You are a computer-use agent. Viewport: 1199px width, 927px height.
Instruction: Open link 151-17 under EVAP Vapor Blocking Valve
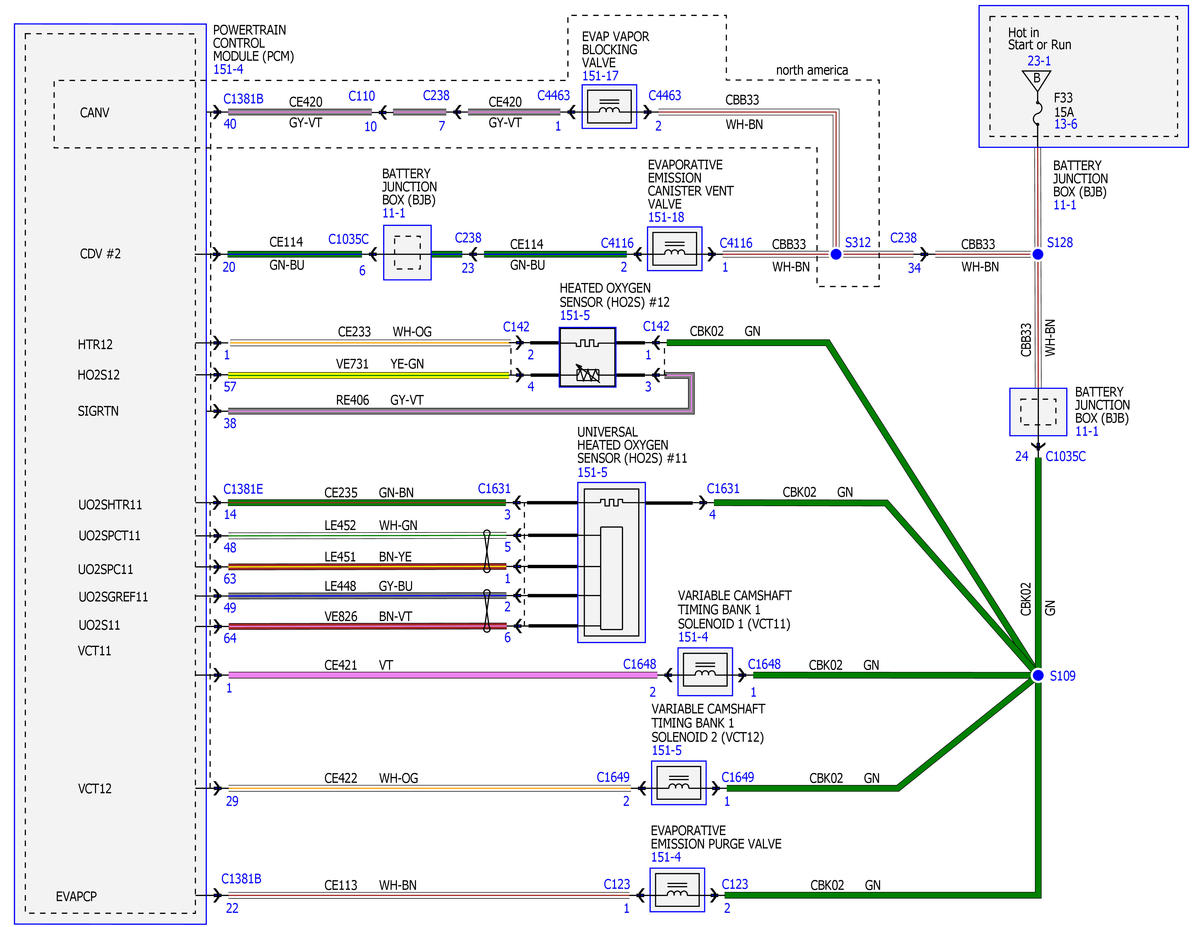tap(600, 76)
